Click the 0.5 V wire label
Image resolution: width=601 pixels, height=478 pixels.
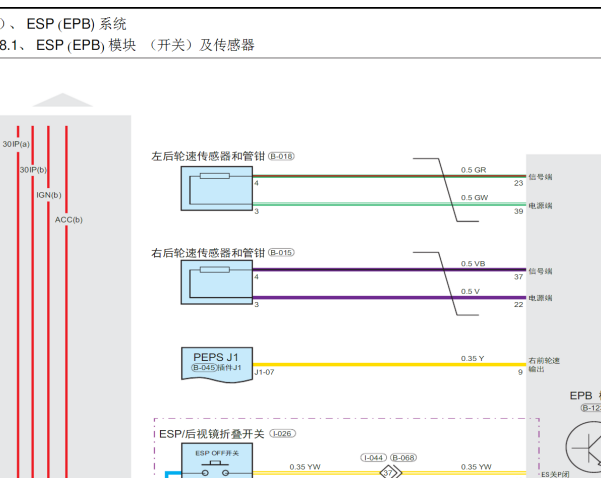click(470, 292)
